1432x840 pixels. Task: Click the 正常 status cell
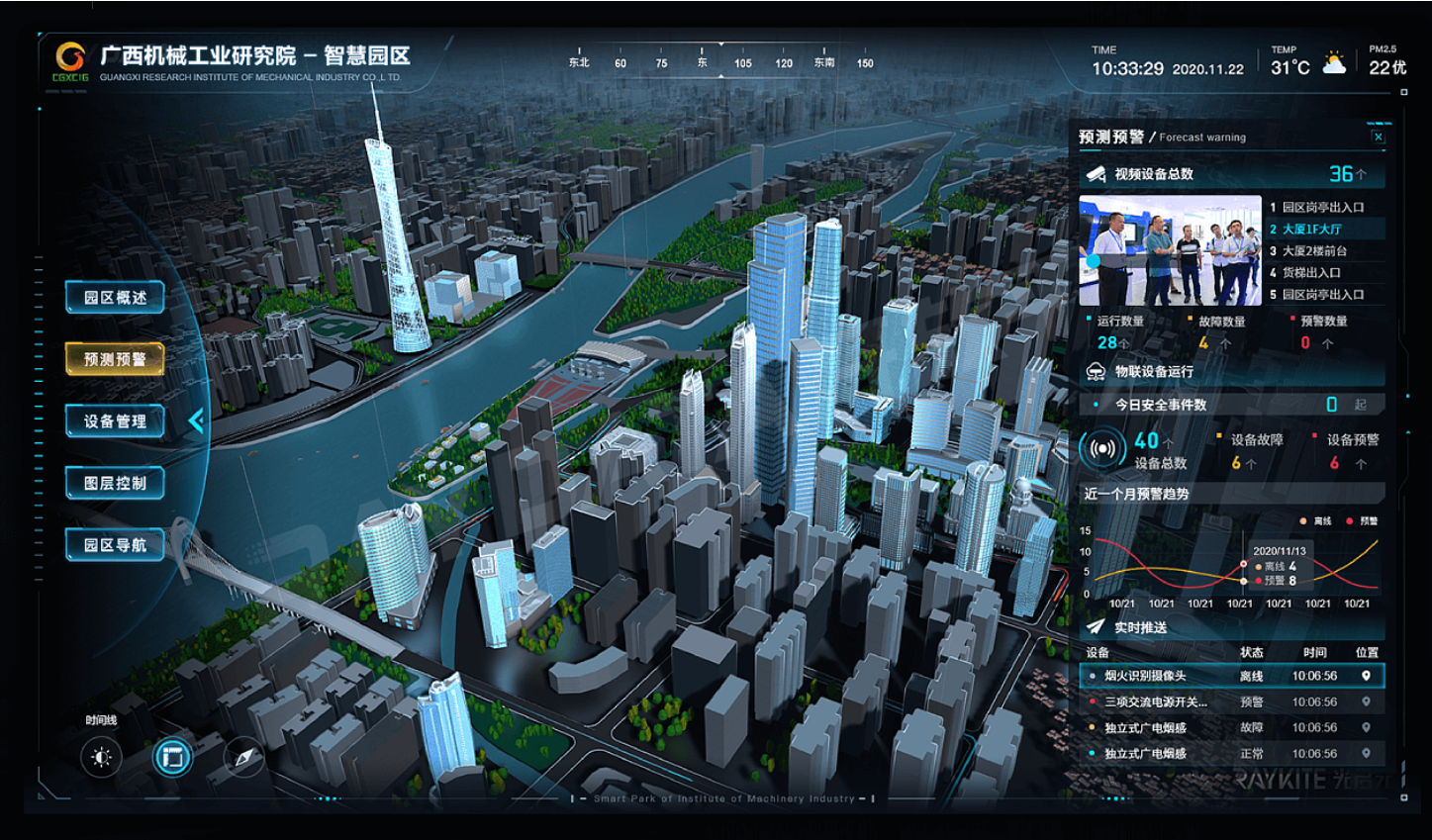(x=1251, y=753)
